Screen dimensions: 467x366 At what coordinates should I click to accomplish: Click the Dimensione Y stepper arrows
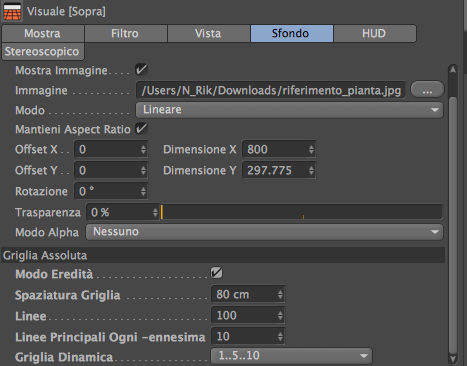coord(311,170)
